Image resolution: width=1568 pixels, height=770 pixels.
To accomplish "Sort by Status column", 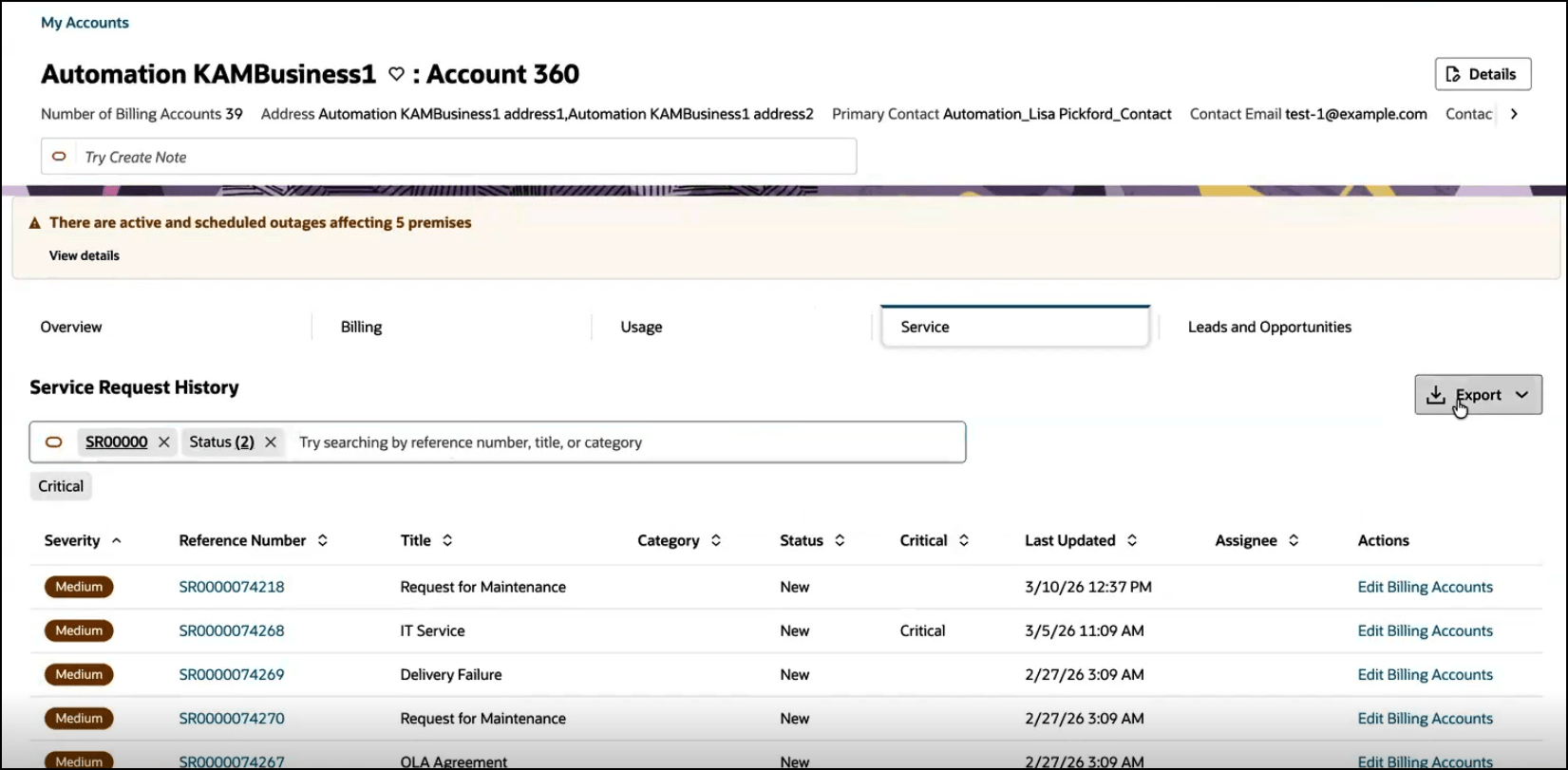I will [x=840, y=540].
